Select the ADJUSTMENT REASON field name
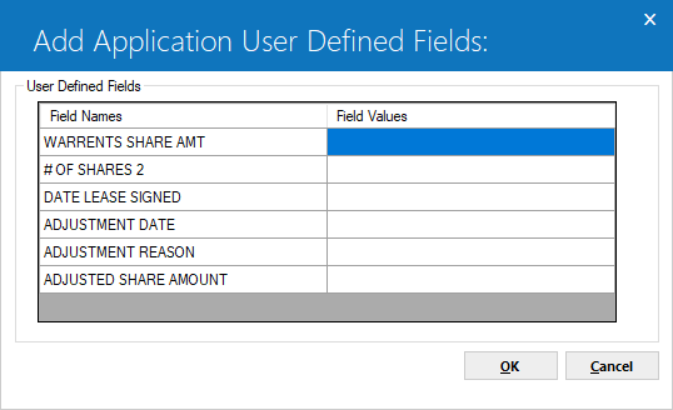The width and height of the screenshot is (673, 410). (183, 252)
